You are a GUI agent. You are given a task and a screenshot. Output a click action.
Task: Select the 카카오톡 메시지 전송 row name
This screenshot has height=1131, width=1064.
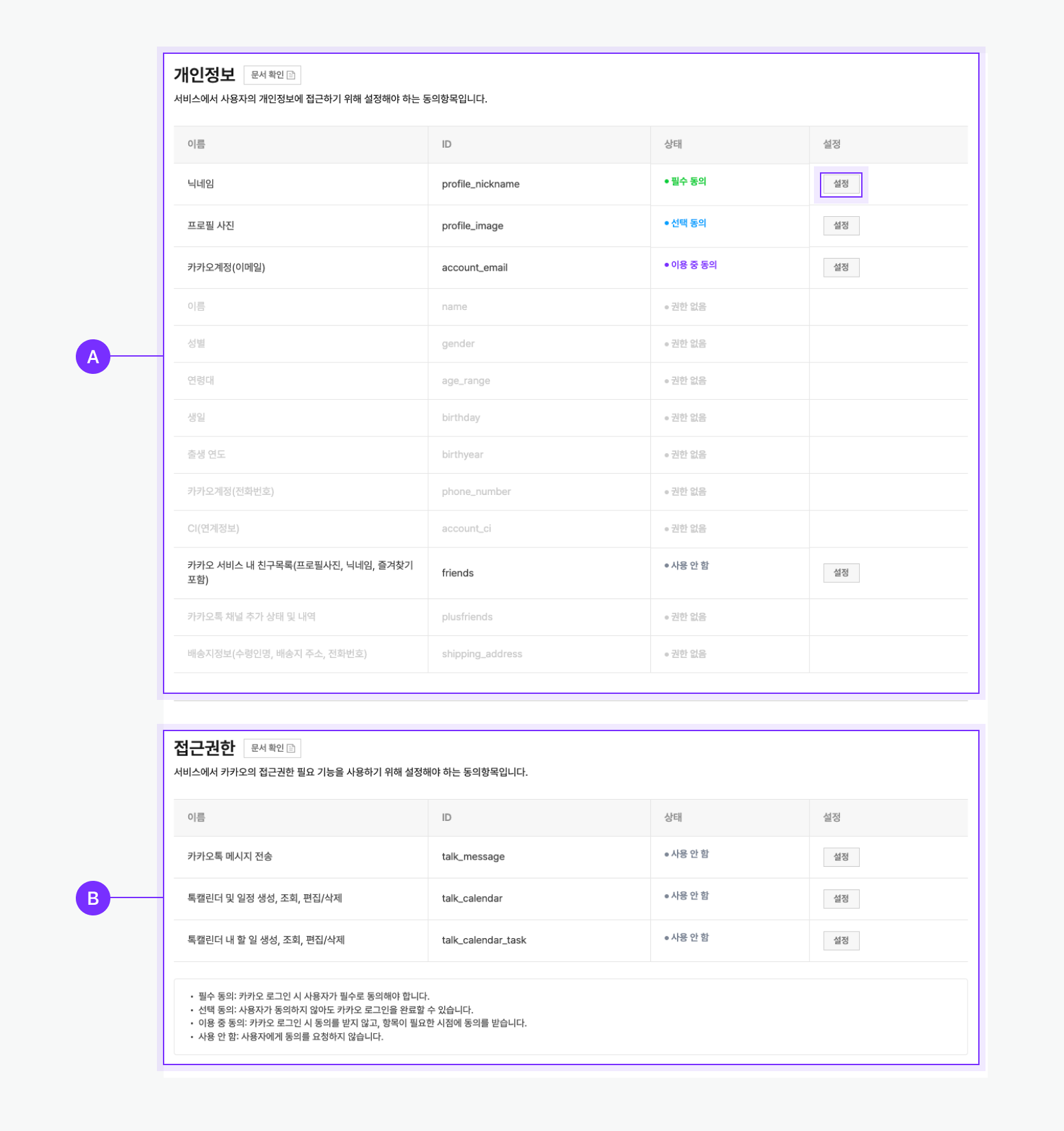coord(229,856)
